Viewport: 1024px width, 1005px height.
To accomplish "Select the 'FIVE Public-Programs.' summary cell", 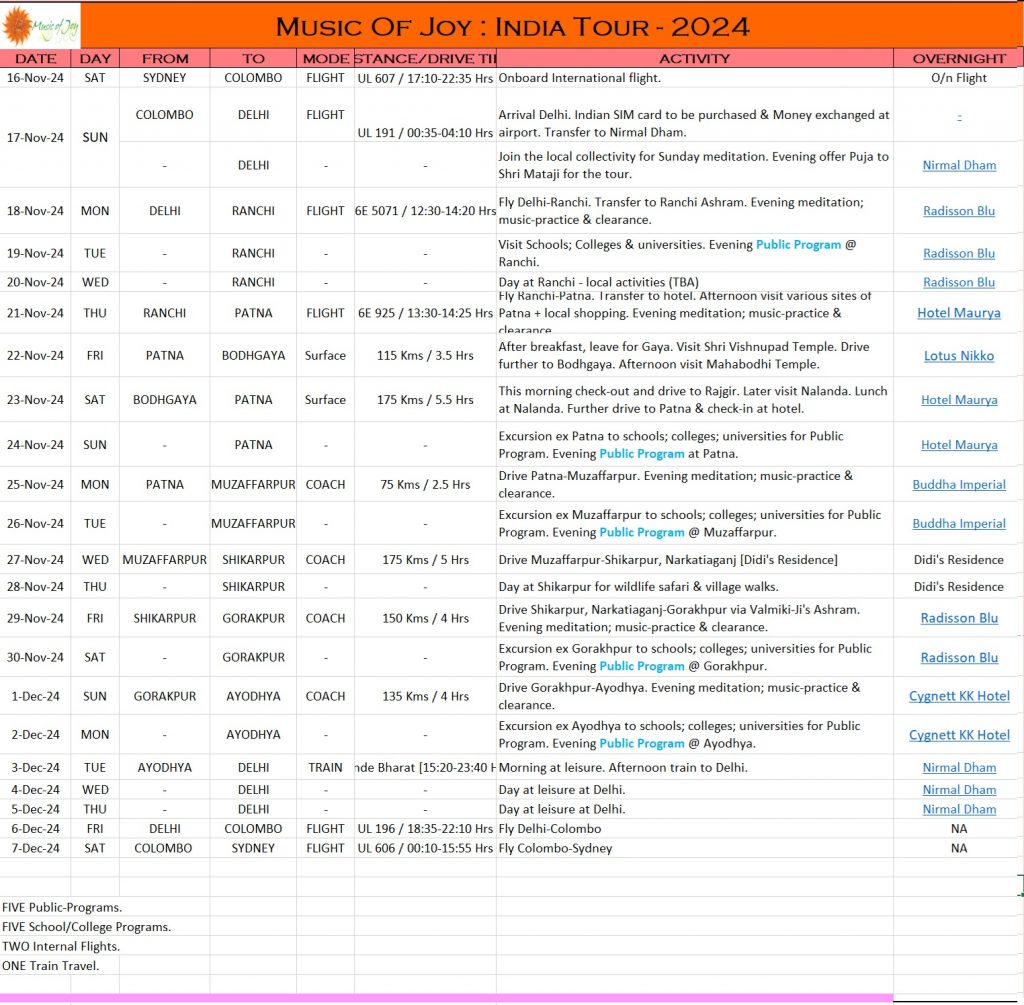I will [62, 907].
